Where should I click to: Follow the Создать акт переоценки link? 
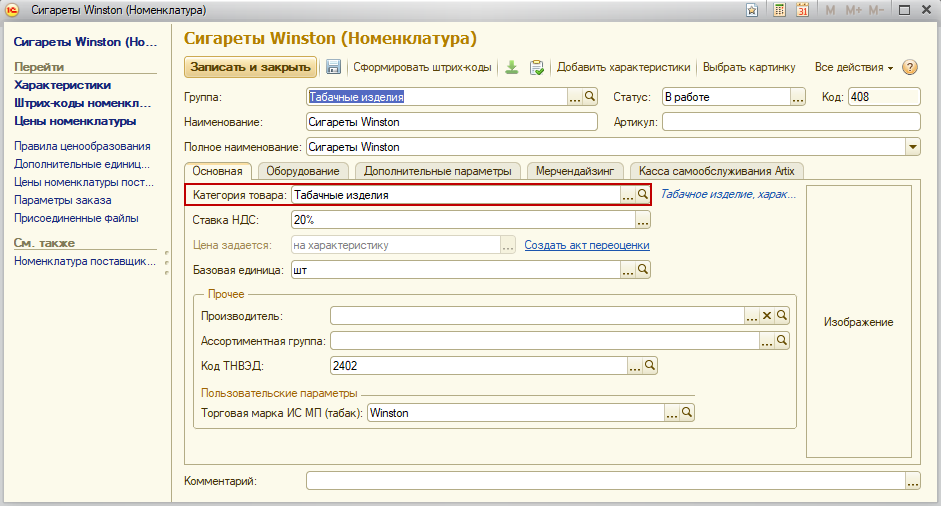tap(587, 245)
